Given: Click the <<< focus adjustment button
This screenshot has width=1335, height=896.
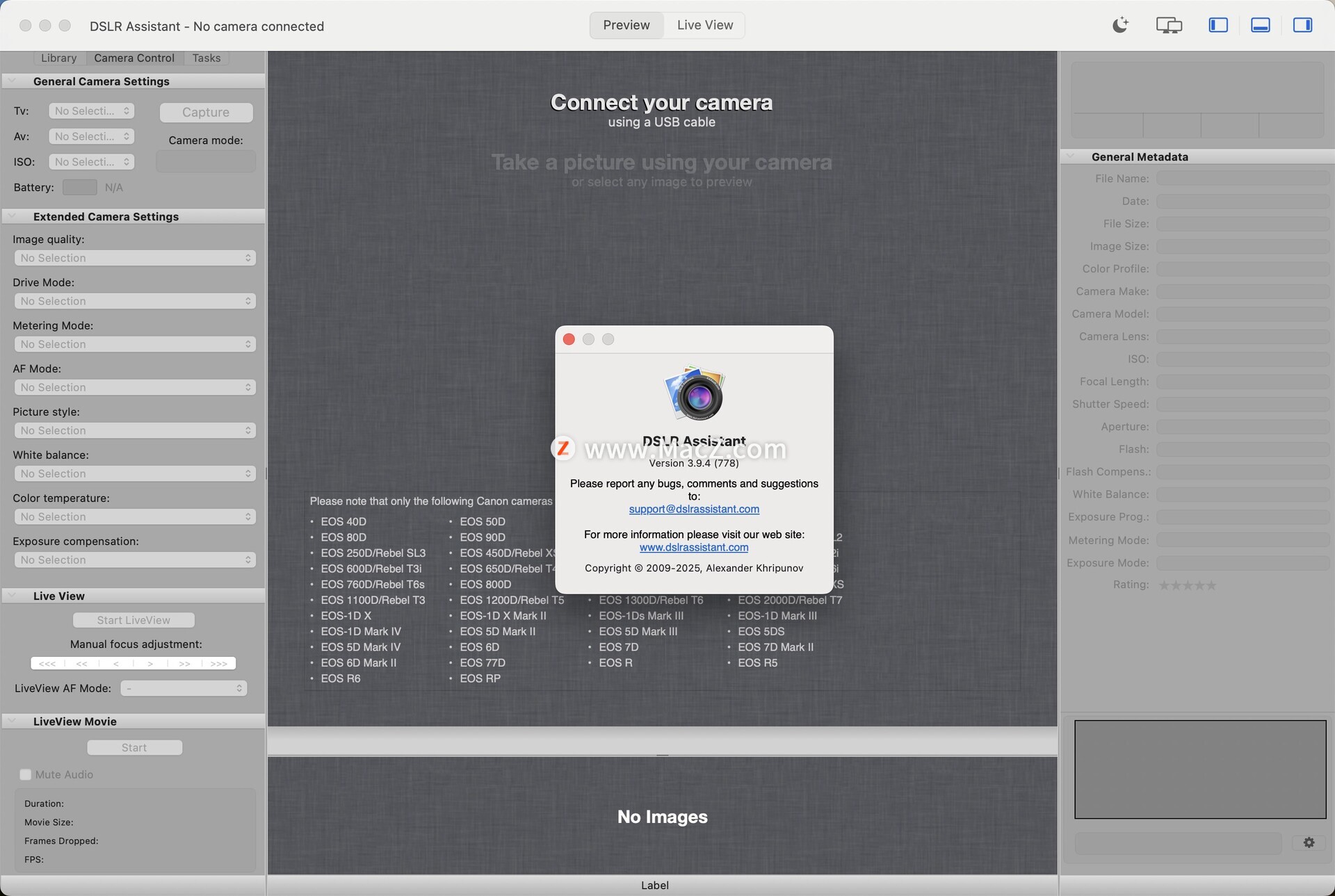Looking at the screenshot, I should (47, 663).
